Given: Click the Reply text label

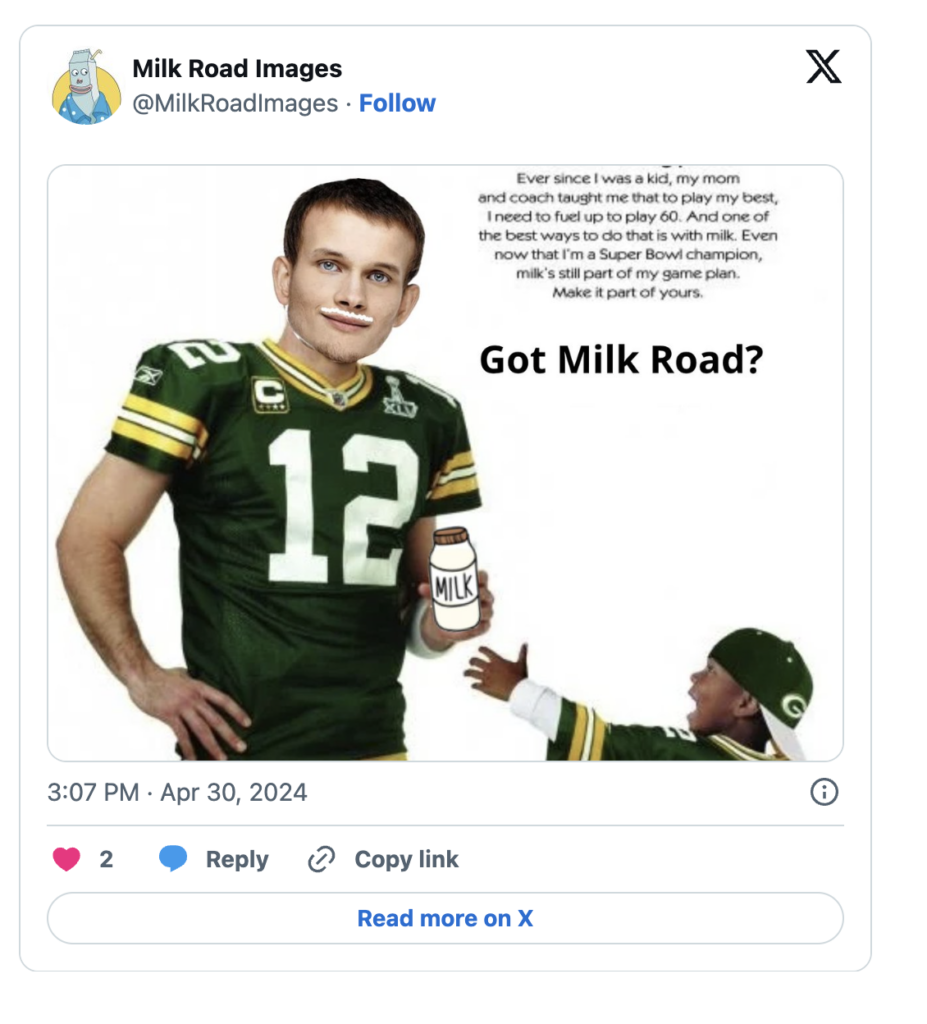Looking at the screenshot, I should [x=237, y=859].
